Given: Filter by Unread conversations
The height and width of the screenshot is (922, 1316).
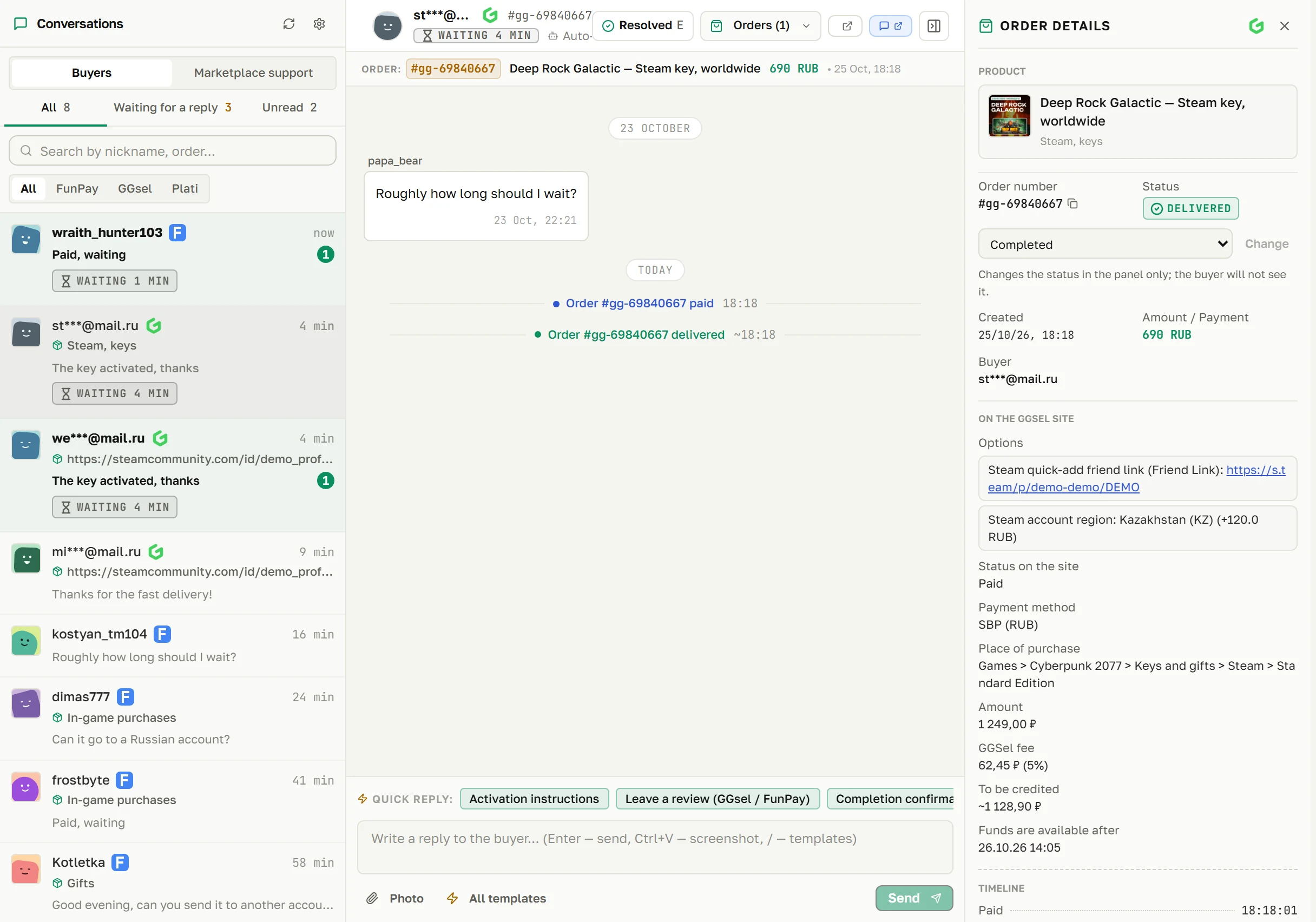Looking at the screenshot, I should [x=289, y=108].
